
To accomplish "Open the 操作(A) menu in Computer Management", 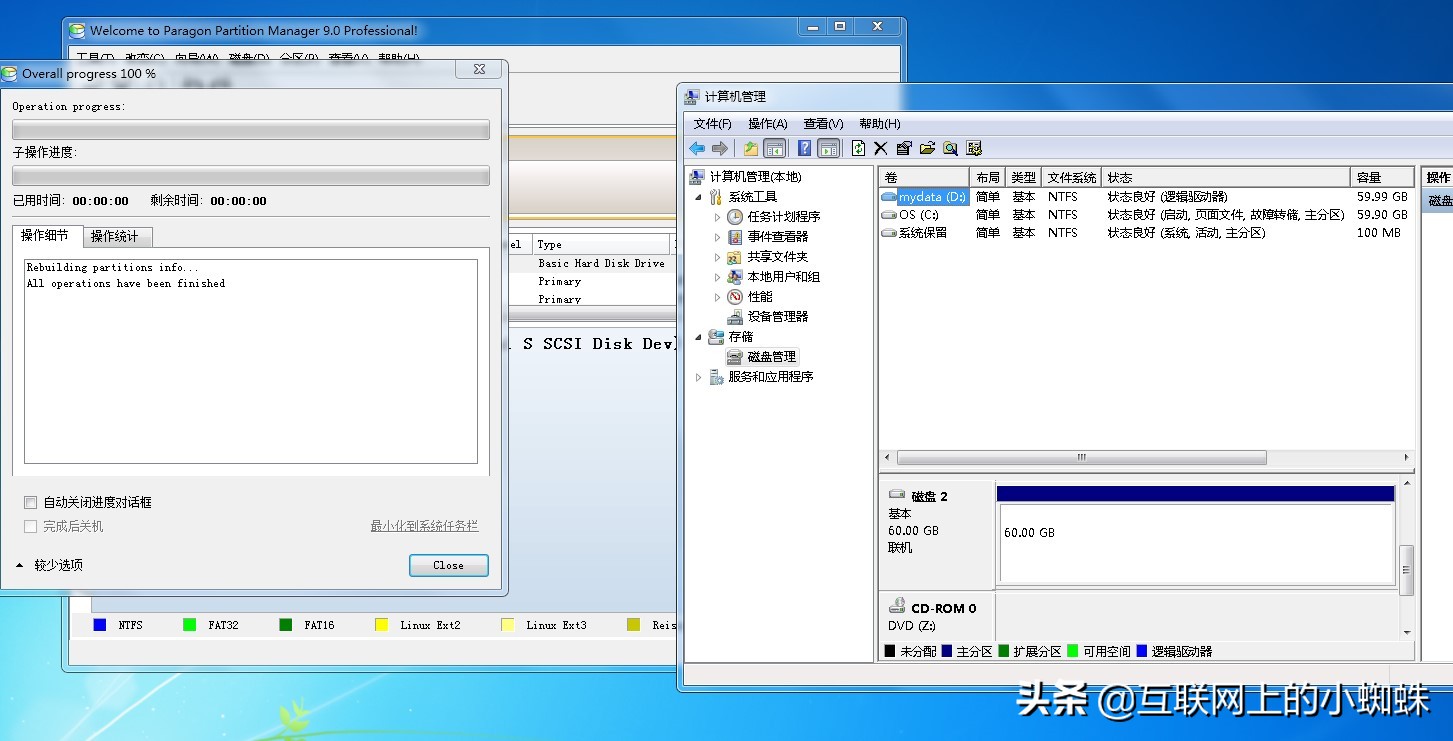I will click(x=768, y=123).
